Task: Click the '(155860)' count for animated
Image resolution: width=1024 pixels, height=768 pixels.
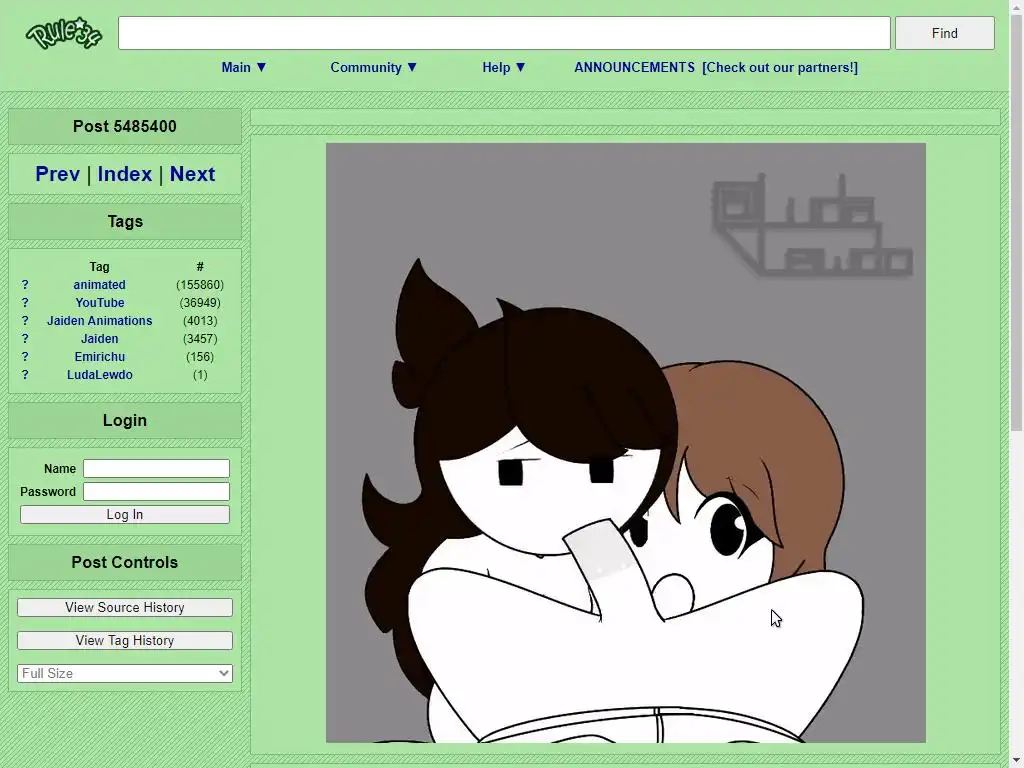Action: point(200,285)
